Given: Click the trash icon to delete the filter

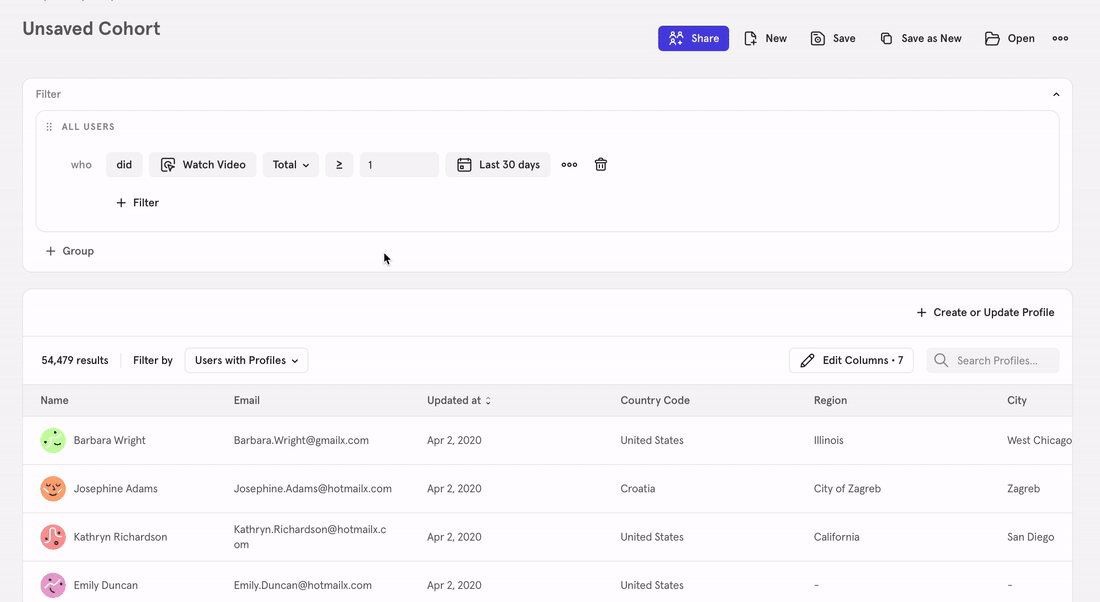Looking at the screenshot, I should click(600, 164).
